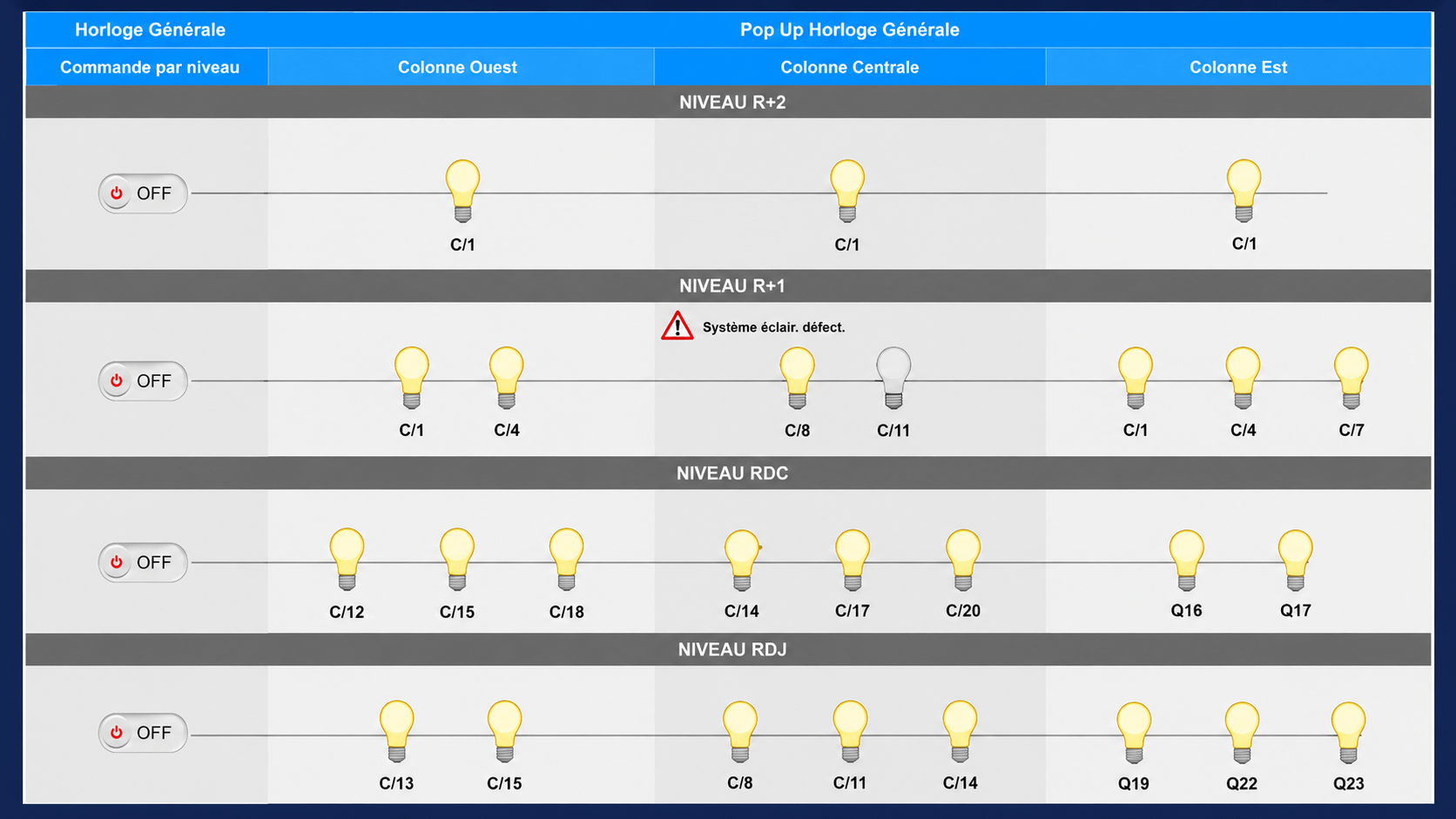Click the unlit C/11 bulb in NIVEAU R+1

click(893, 378)
